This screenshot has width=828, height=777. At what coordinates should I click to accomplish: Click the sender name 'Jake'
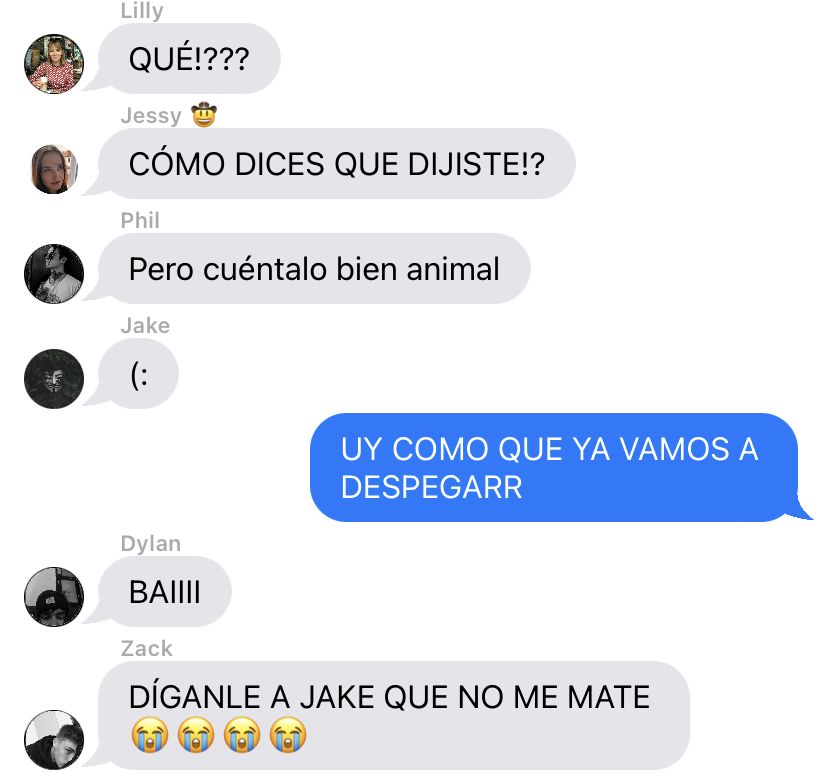145,325
